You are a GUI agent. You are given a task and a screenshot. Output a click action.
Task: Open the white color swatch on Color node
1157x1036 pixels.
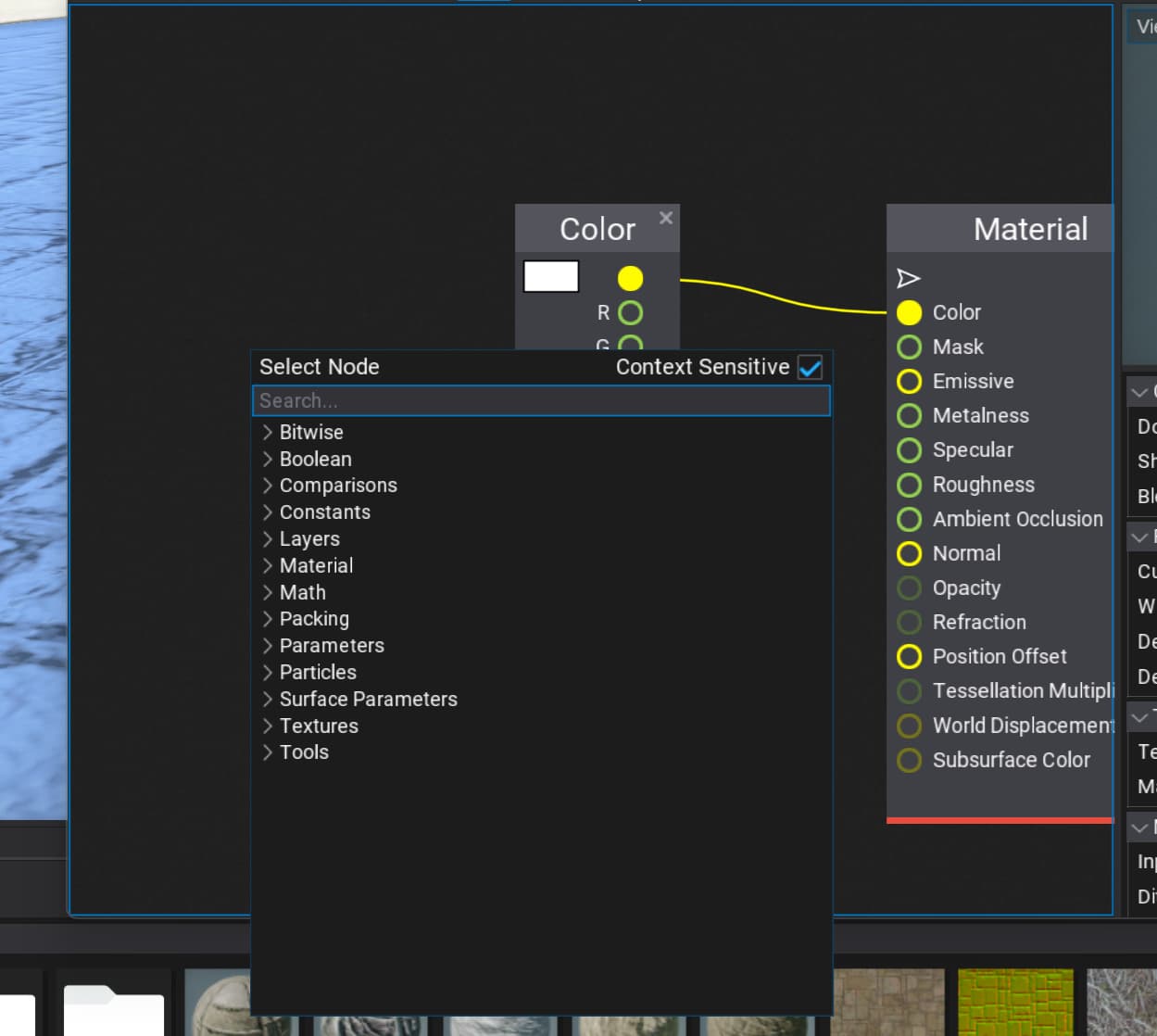tap(551, 276)
